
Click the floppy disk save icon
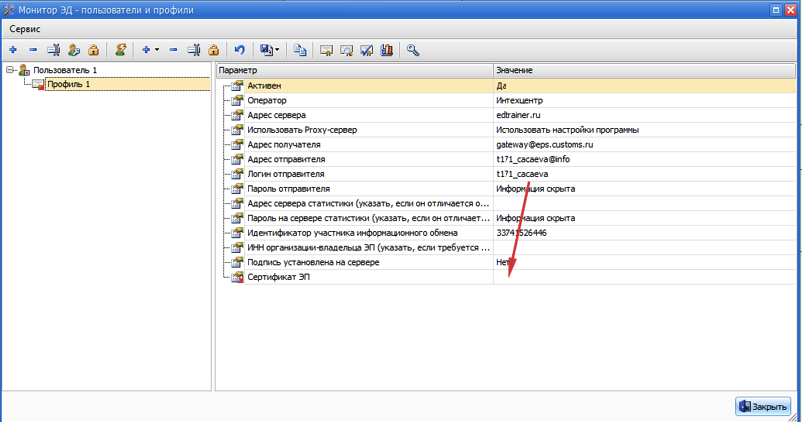point(266,49)
